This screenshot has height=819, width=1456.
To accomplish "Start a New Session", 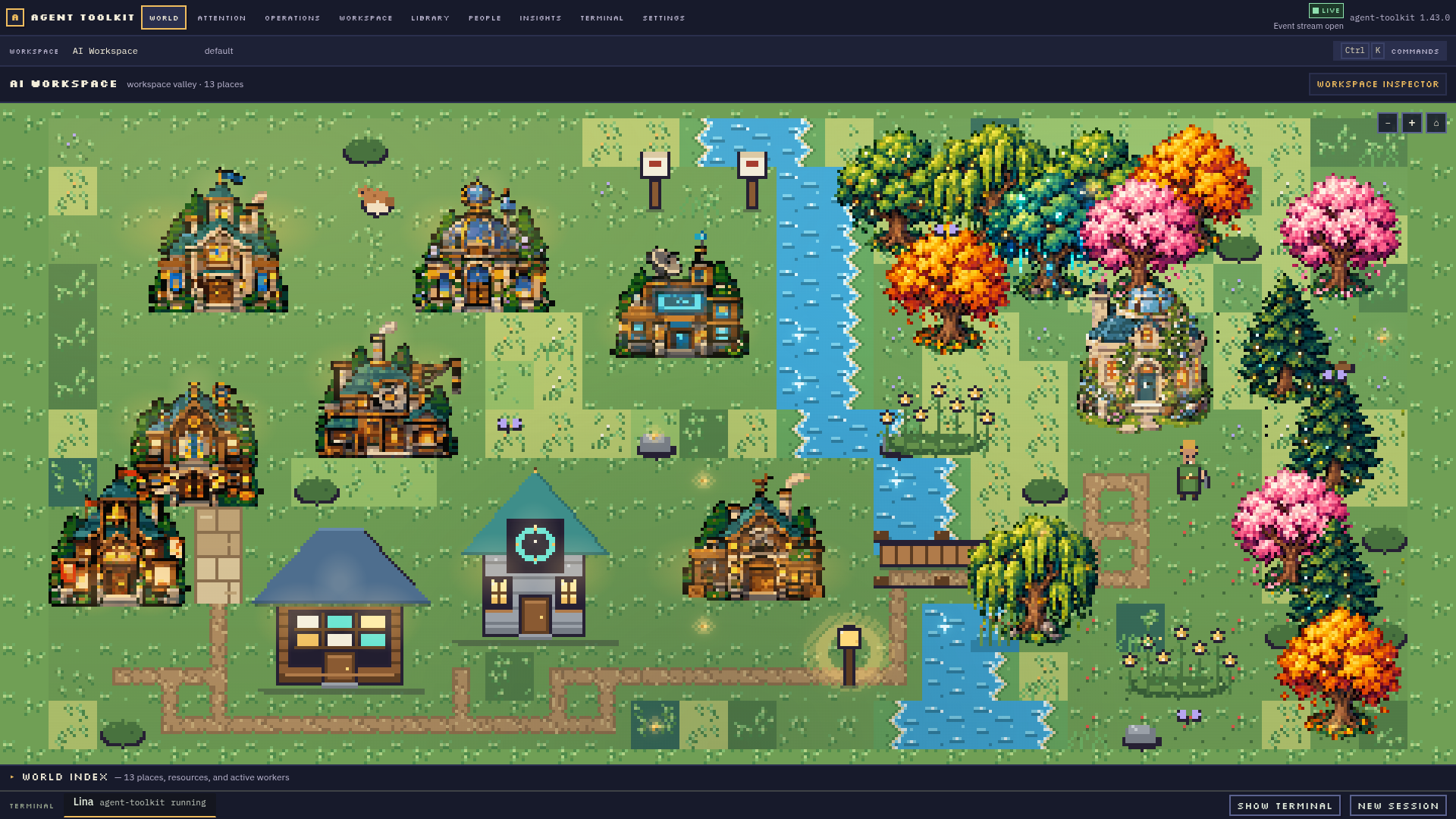I will click(x=1398, y=805).
